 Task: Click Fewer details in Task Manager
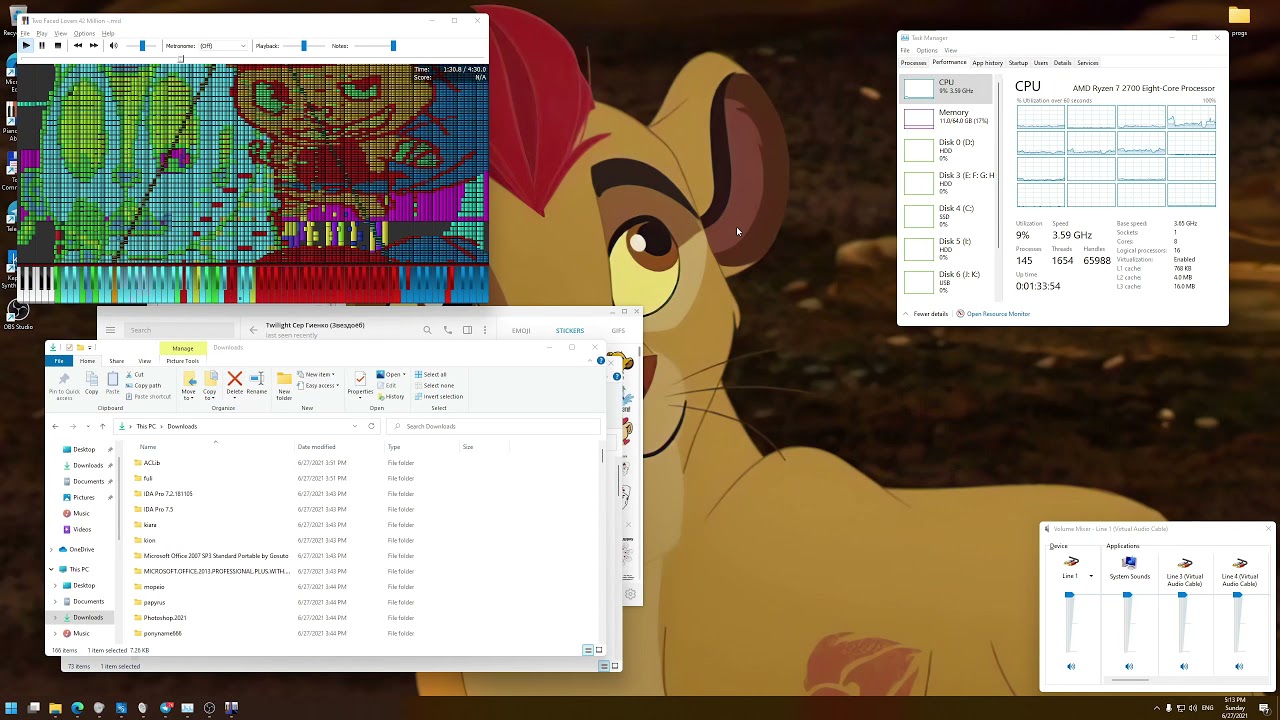[925, 314]
